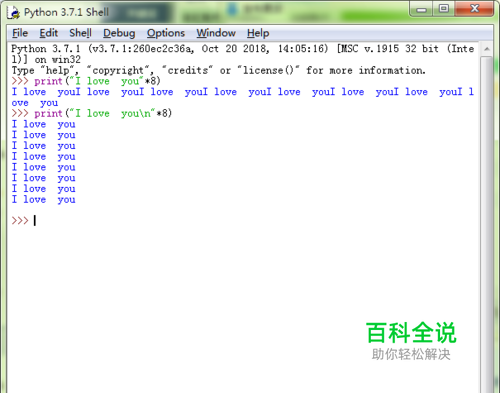The width and height of the screenshot is (500, 393).
Task: Open the File menu
Action: (20, 33)
